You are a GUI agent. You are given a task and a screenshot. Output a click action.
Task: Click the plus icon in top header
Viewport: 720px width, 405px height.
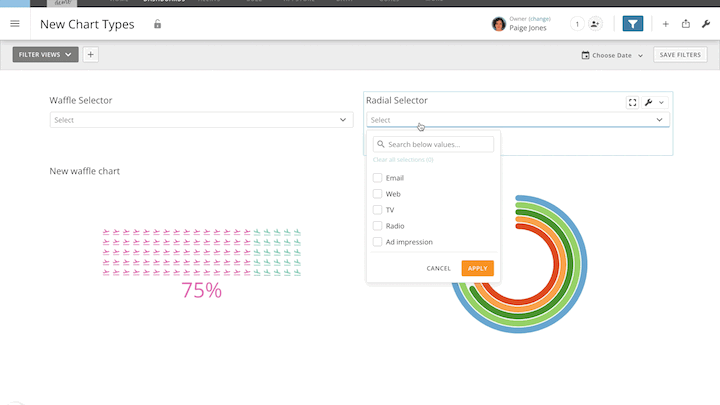pos(665,24)
